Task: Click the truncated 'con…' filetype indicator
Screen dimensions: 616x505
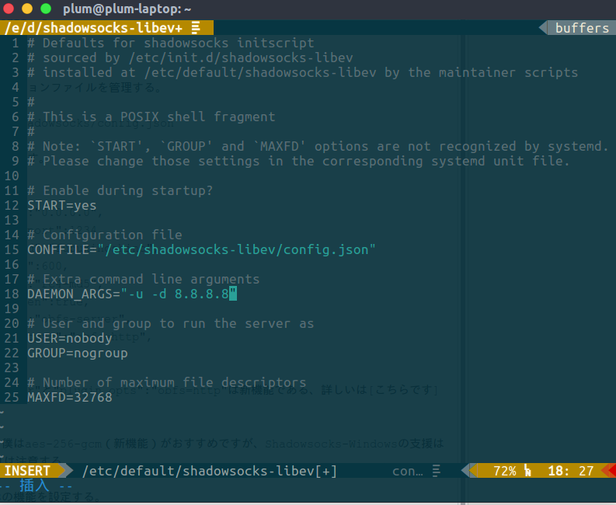Action: [x=407, y=470]
